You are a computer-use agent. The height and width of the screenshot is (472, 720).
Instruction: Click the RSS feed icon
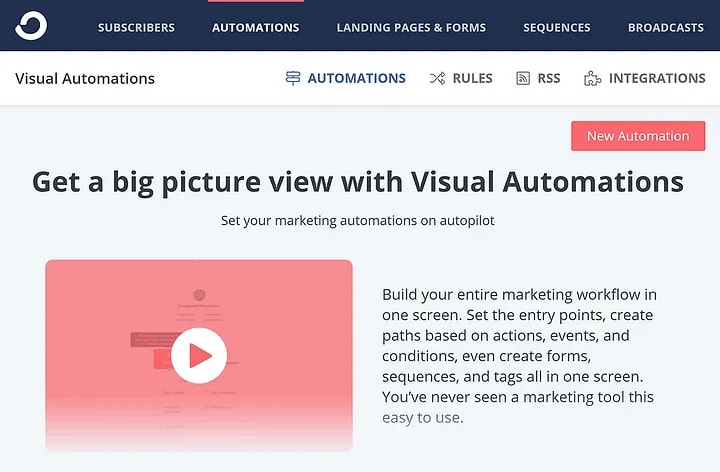523,79
